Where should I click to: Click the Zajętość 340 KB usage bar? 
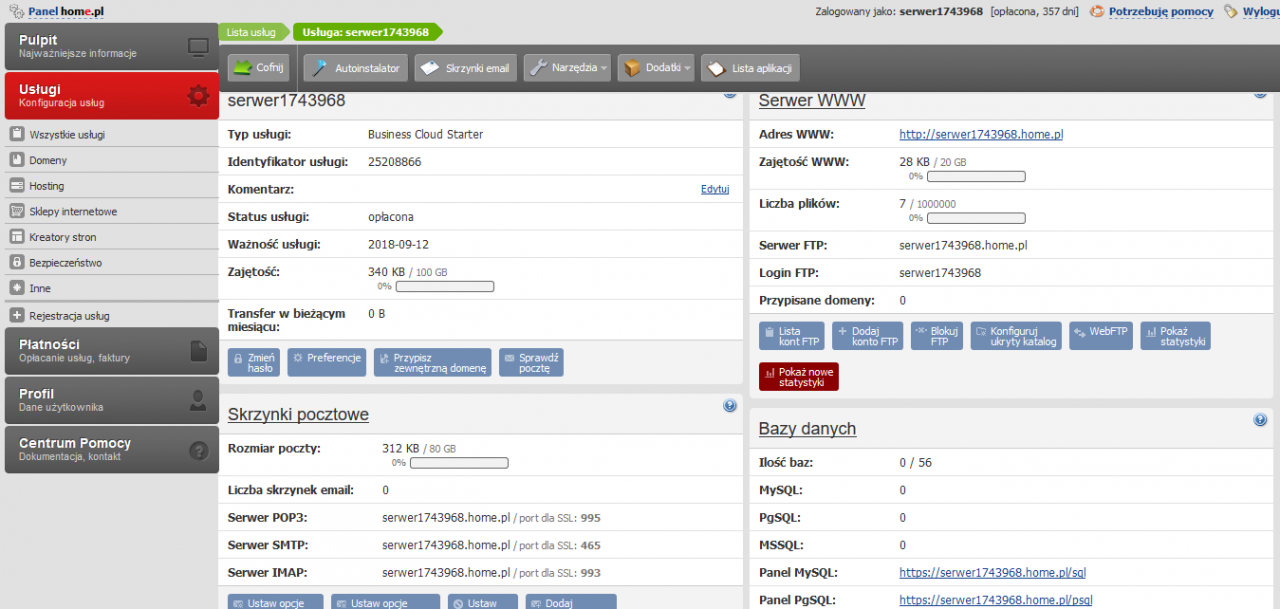(445, 286)
